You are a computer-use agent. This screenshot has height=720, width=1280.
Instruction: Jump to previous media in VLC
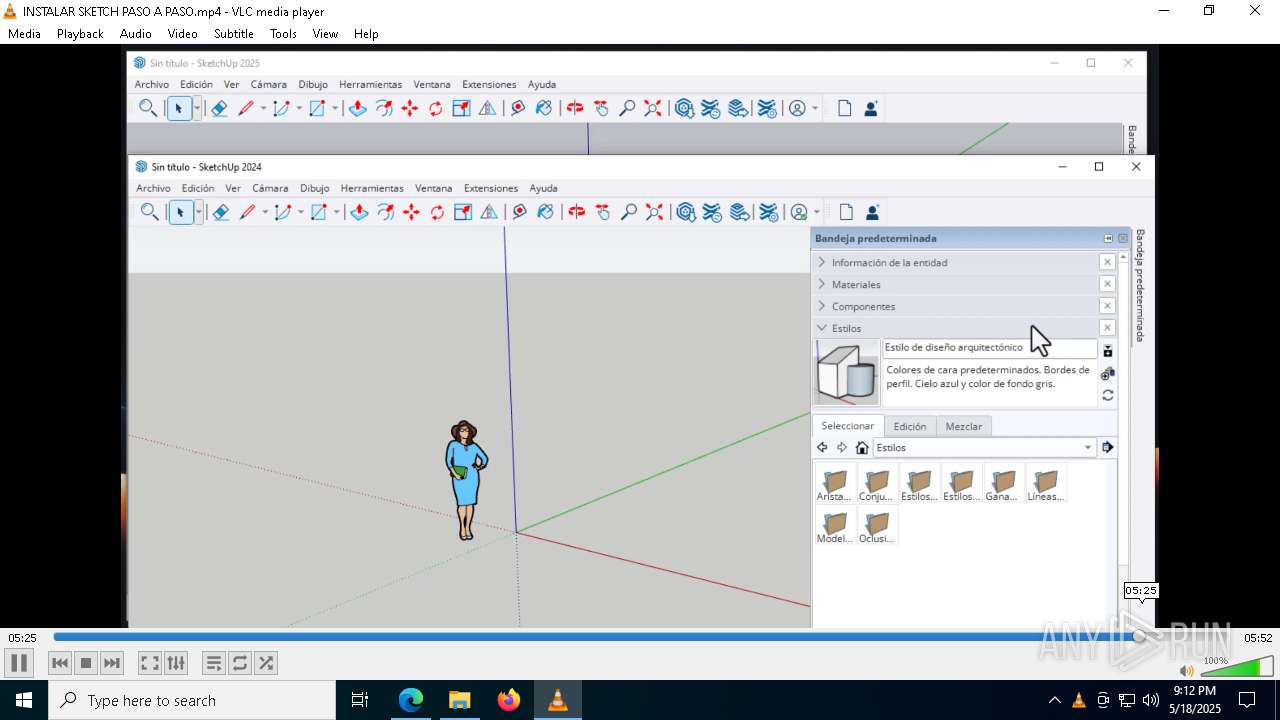[60, 663]
